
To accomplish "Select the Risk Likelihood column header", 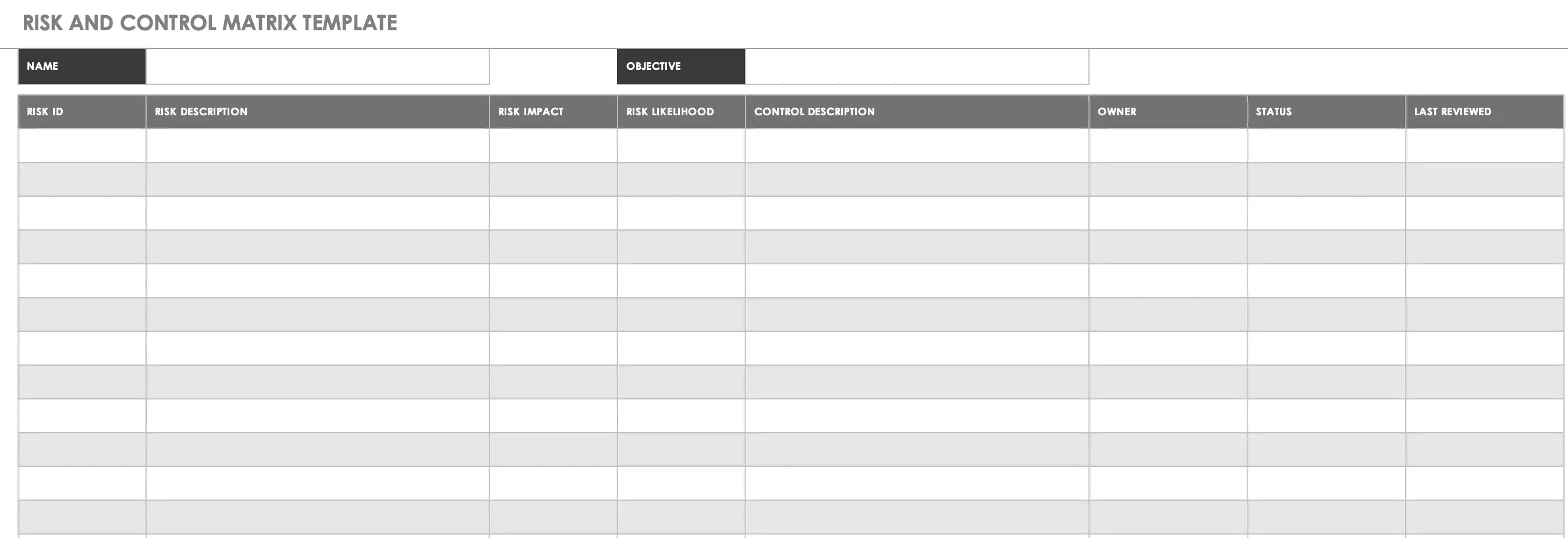I will (681, 112).
